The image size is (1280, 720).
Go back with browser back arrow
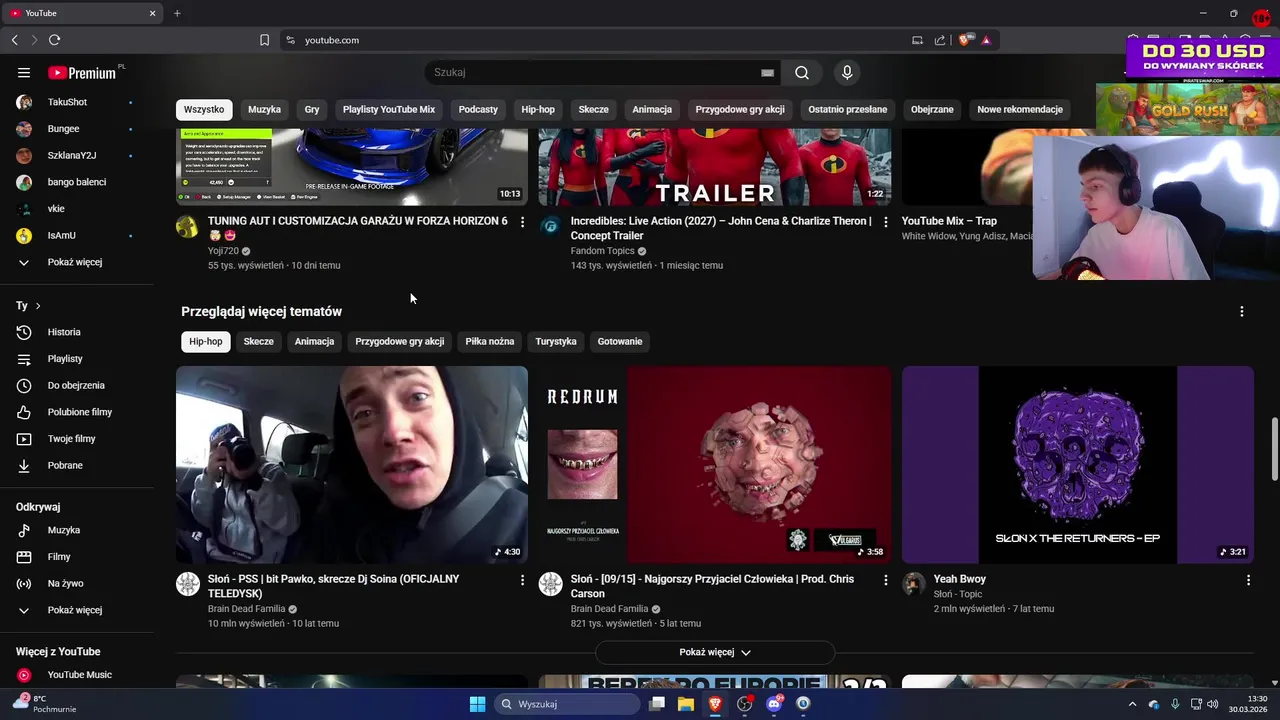tap(15, 40)
